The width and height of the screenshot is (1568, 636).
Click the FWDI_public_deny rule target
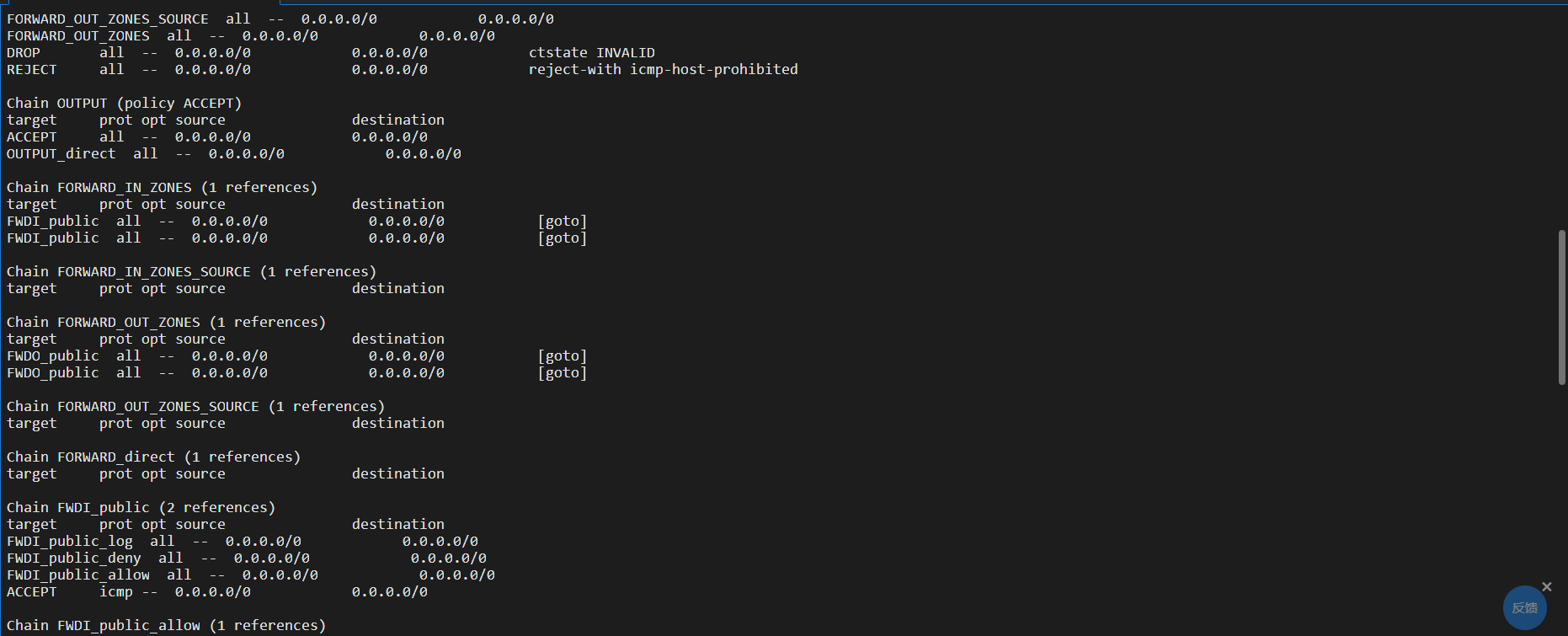(73, 558)
